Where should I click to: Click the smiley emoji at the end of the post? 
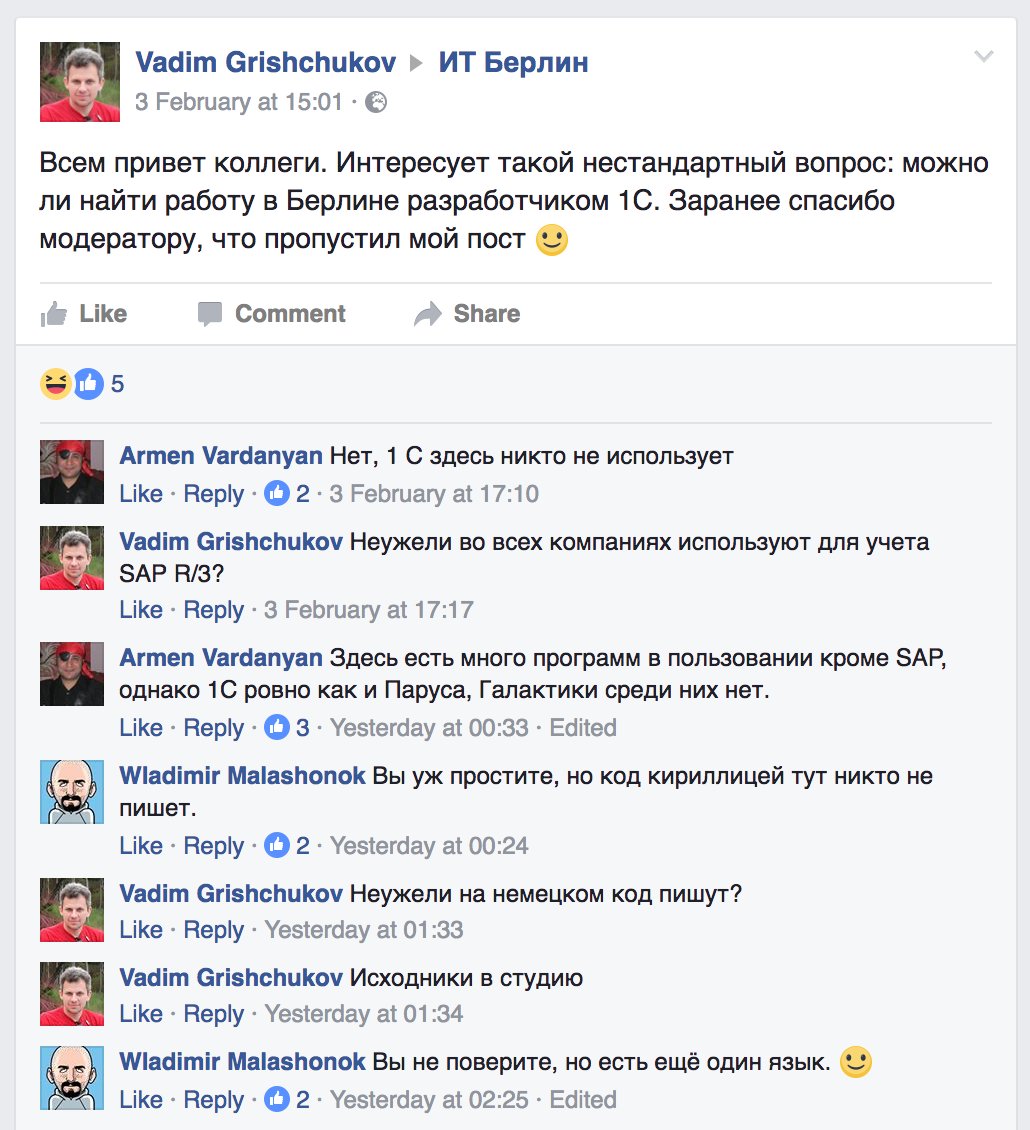tap(550, 239)
